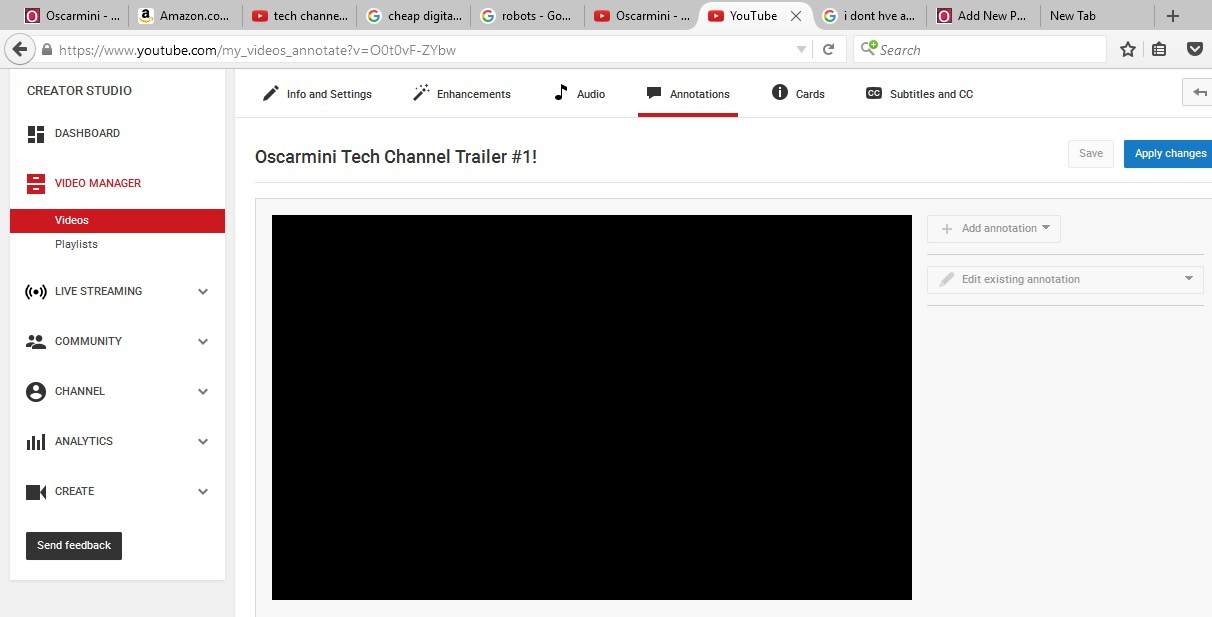Expand the Live Streaming section chevron
This screenshot has height=617, width=1212.
[203, 292]
